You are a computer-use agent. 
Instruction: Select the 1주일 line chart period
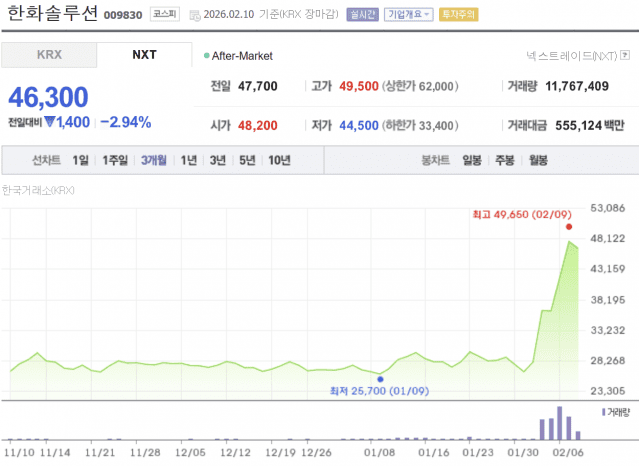click(115, 160)
